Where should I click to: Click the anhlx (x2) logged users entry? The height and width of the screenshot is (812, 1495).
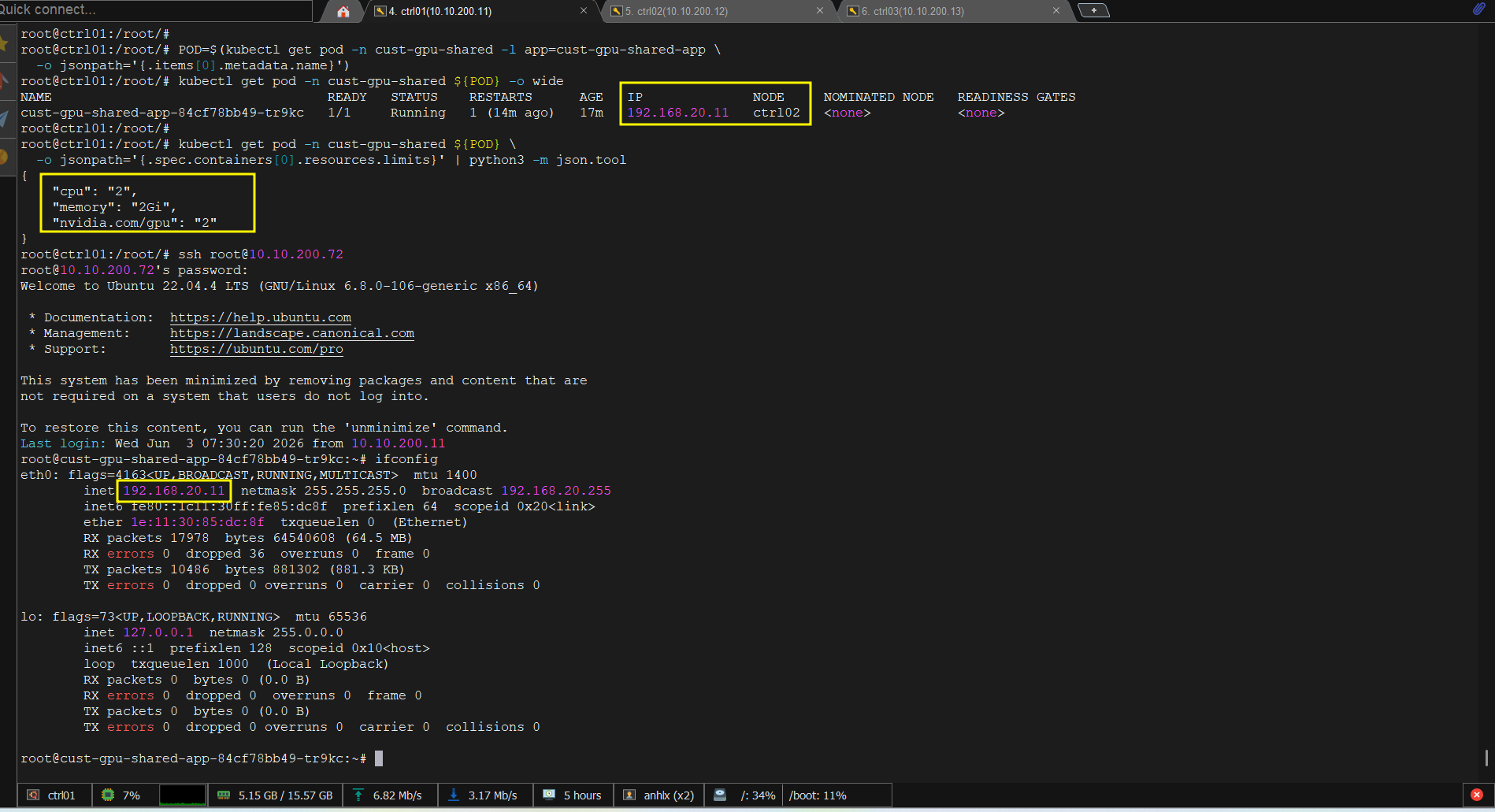[669, 795]
